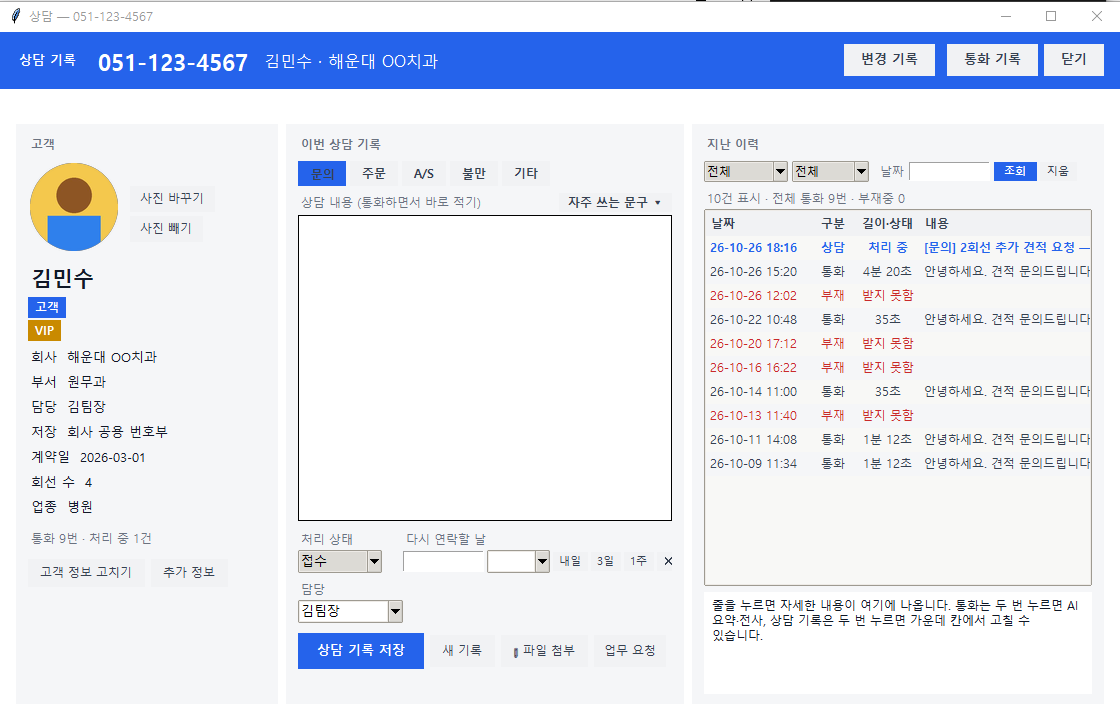Click the 회사 공용 번호부 value
Image resolution: width=1120 pixels, height=712 pixels.
click(117, 432)
